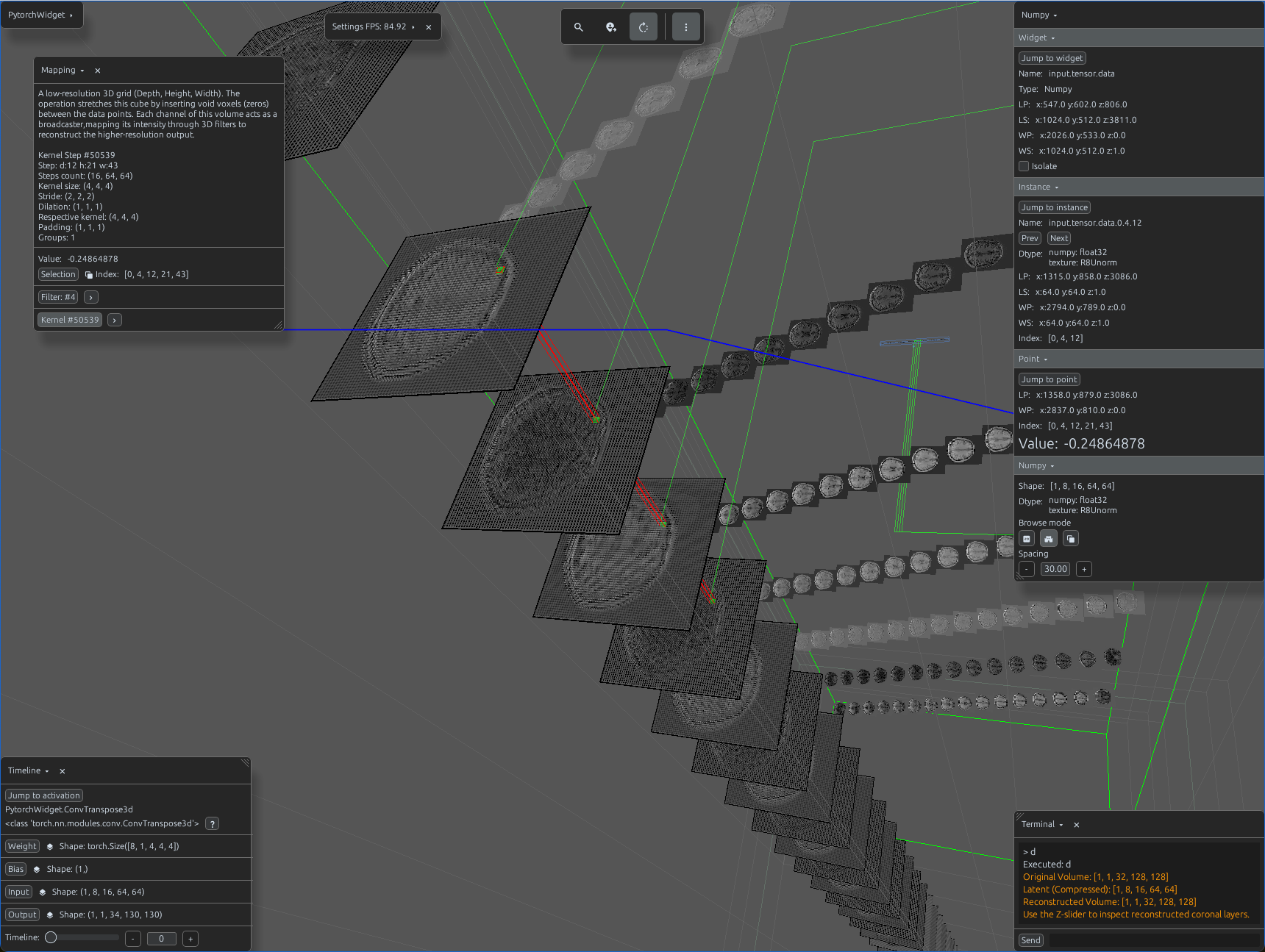Screen dimensions: 1265x952
Task: Open the Terminal panel dropdown
Action: 1061,825
